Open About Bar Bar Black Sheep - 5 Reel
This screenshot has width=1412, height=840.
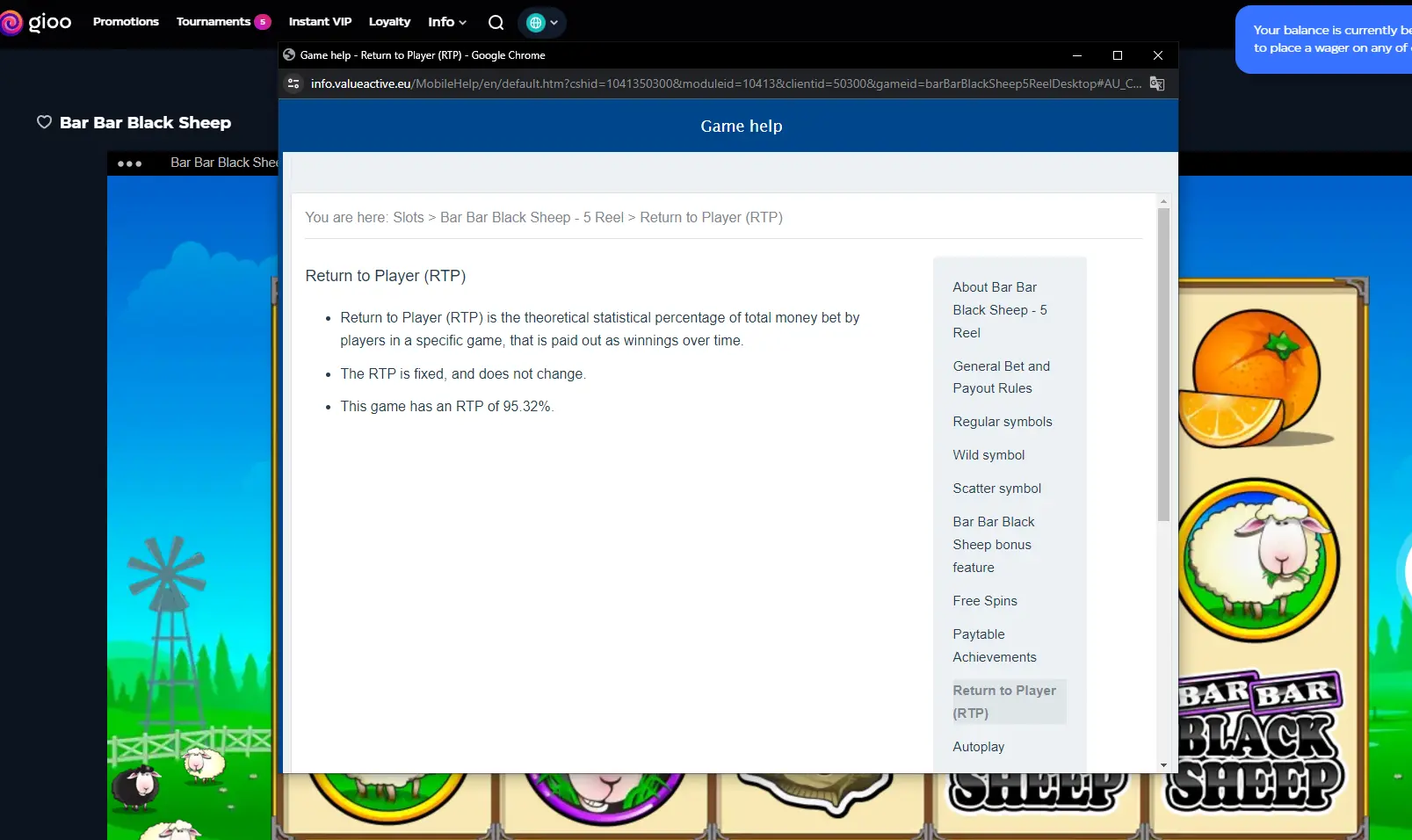pyautogui.click(x=1000, y=310)
